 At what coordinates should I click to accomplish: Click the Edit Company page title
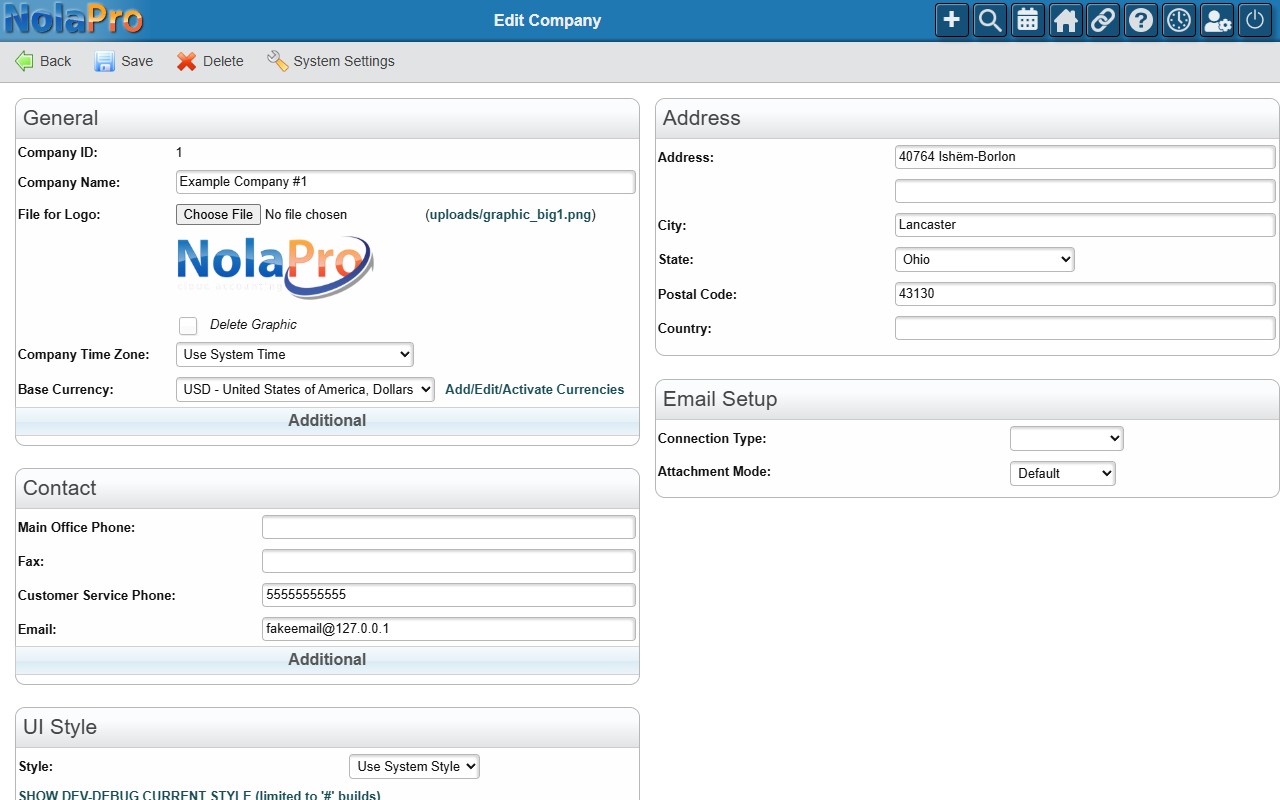[547, 20]
